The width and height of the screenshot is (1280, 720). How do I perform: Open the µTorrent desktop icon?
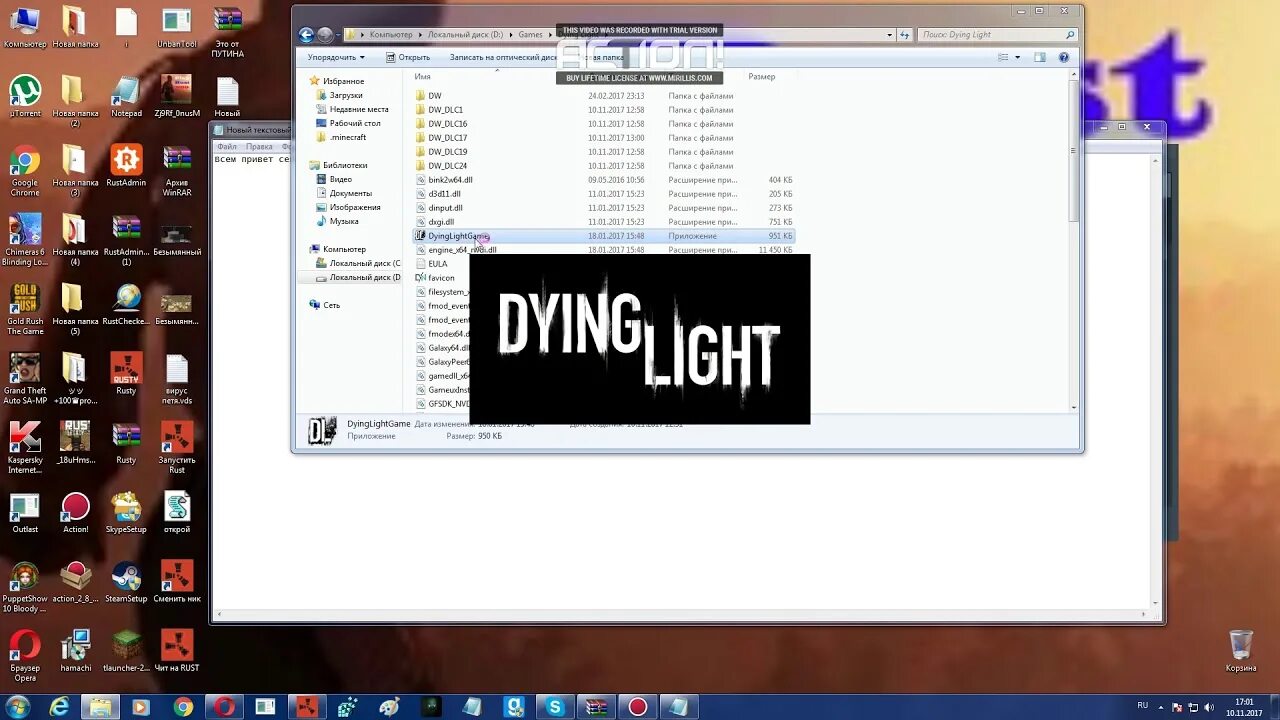[25, 97]
